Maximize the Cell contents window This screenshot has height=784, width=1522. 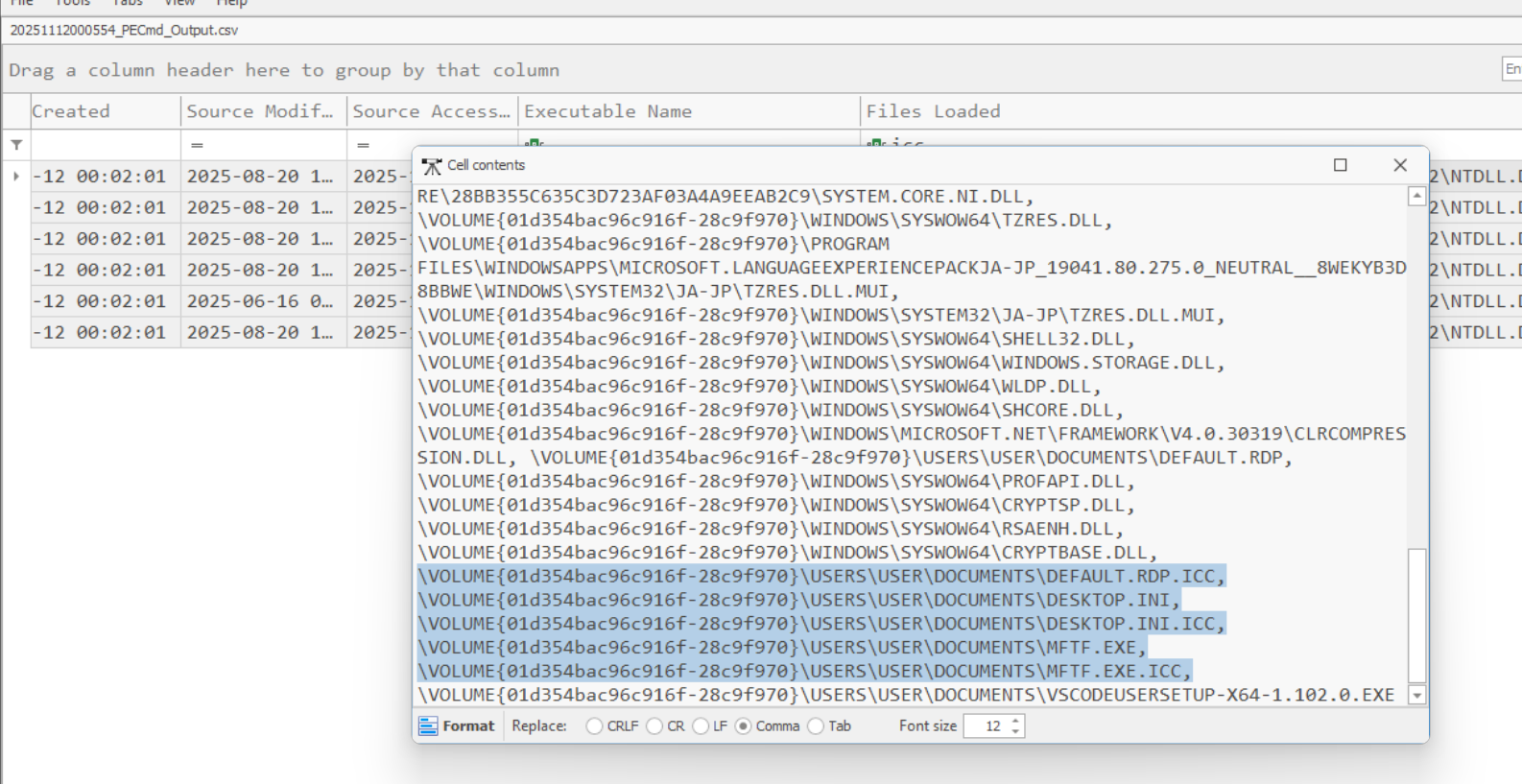coord(1340,165)
